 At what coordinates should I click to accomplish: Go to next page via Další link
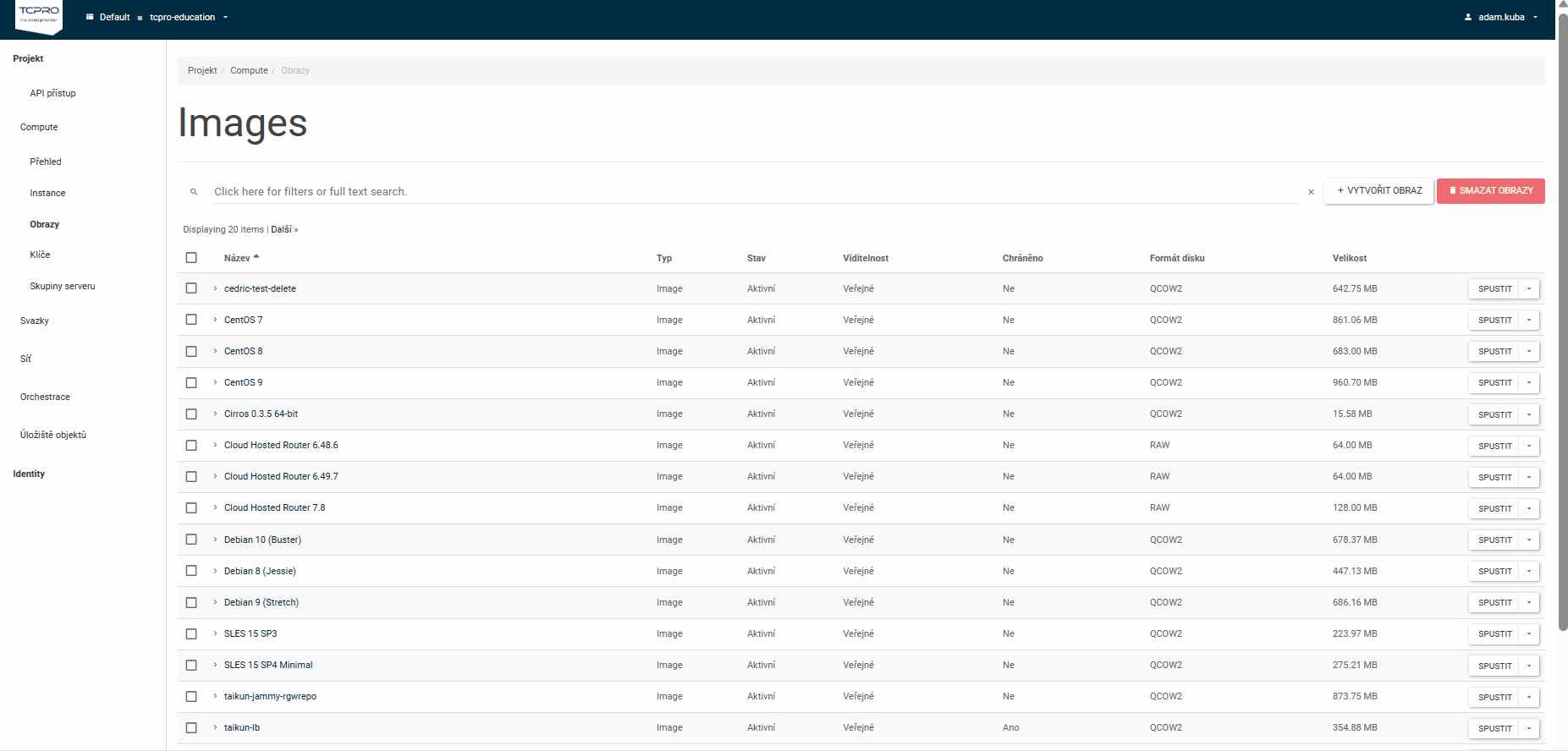point(284,229)
